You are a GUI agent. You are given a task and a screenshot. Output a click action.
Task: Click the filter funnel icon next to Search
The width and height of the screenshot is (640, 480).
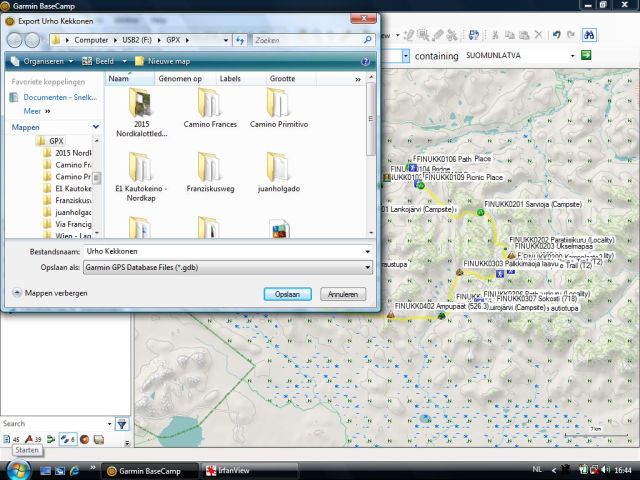[x=122, y=424]
